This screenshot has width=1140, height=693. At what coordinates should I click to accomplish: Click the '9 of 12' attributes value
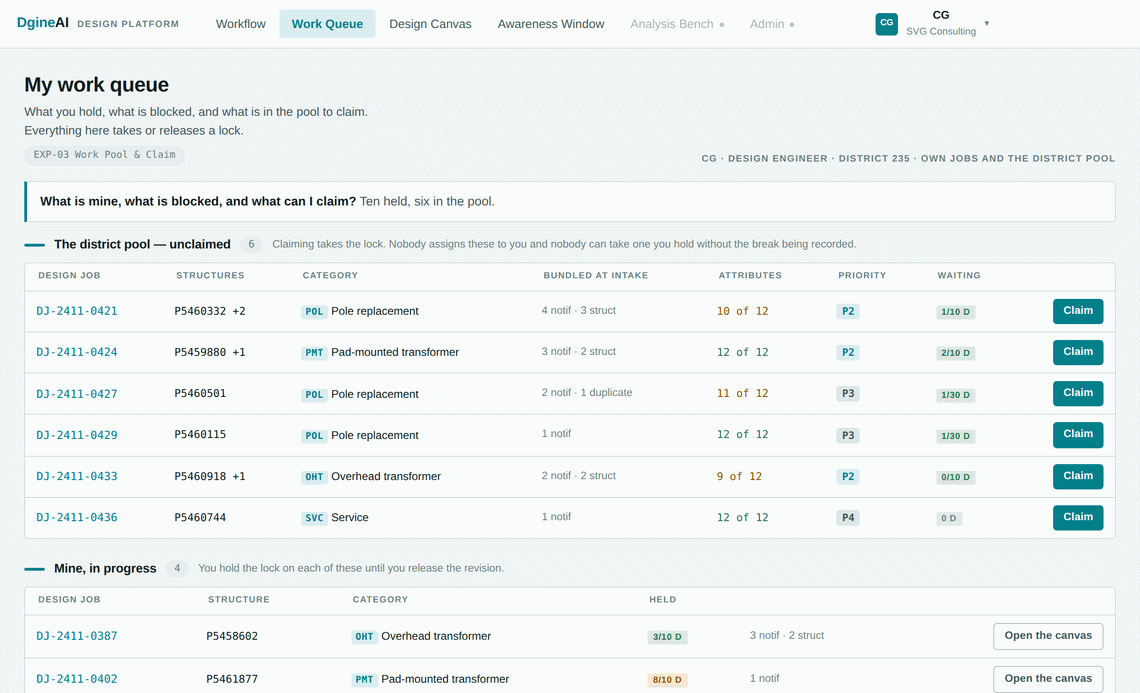[739, 476]
